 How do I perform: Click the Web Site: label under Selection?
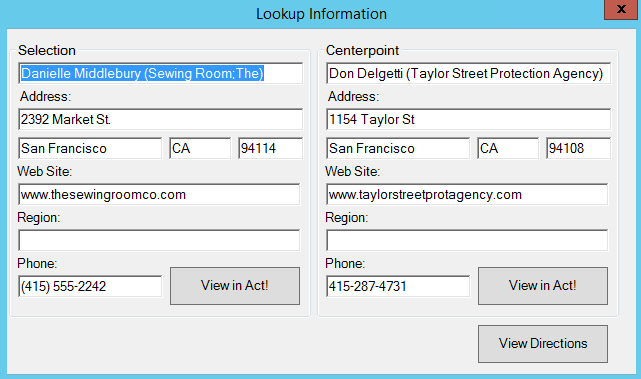(45, 171)
